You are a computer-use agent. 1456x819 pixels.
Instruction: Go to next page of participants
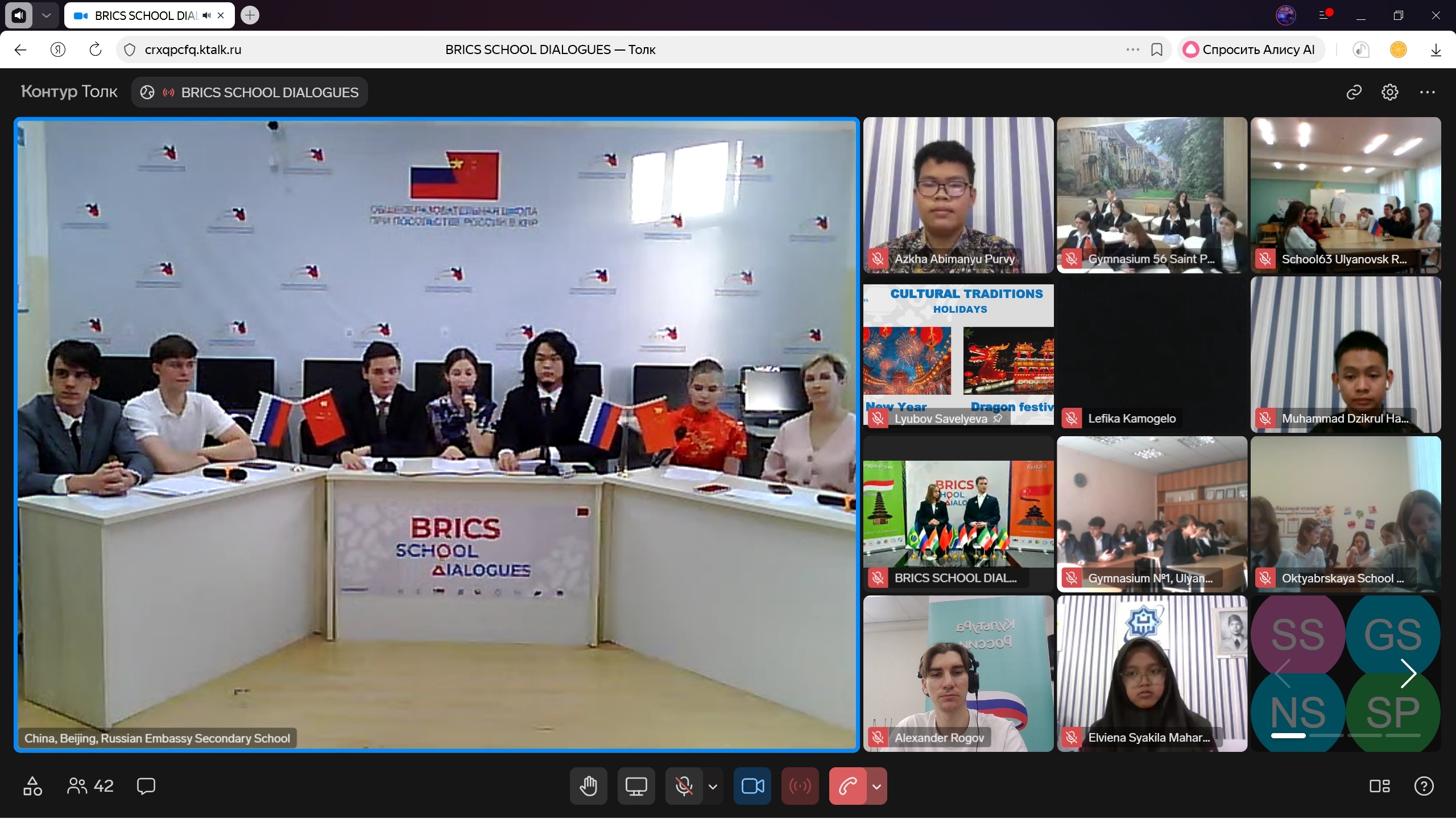(x=1408, y=674)
